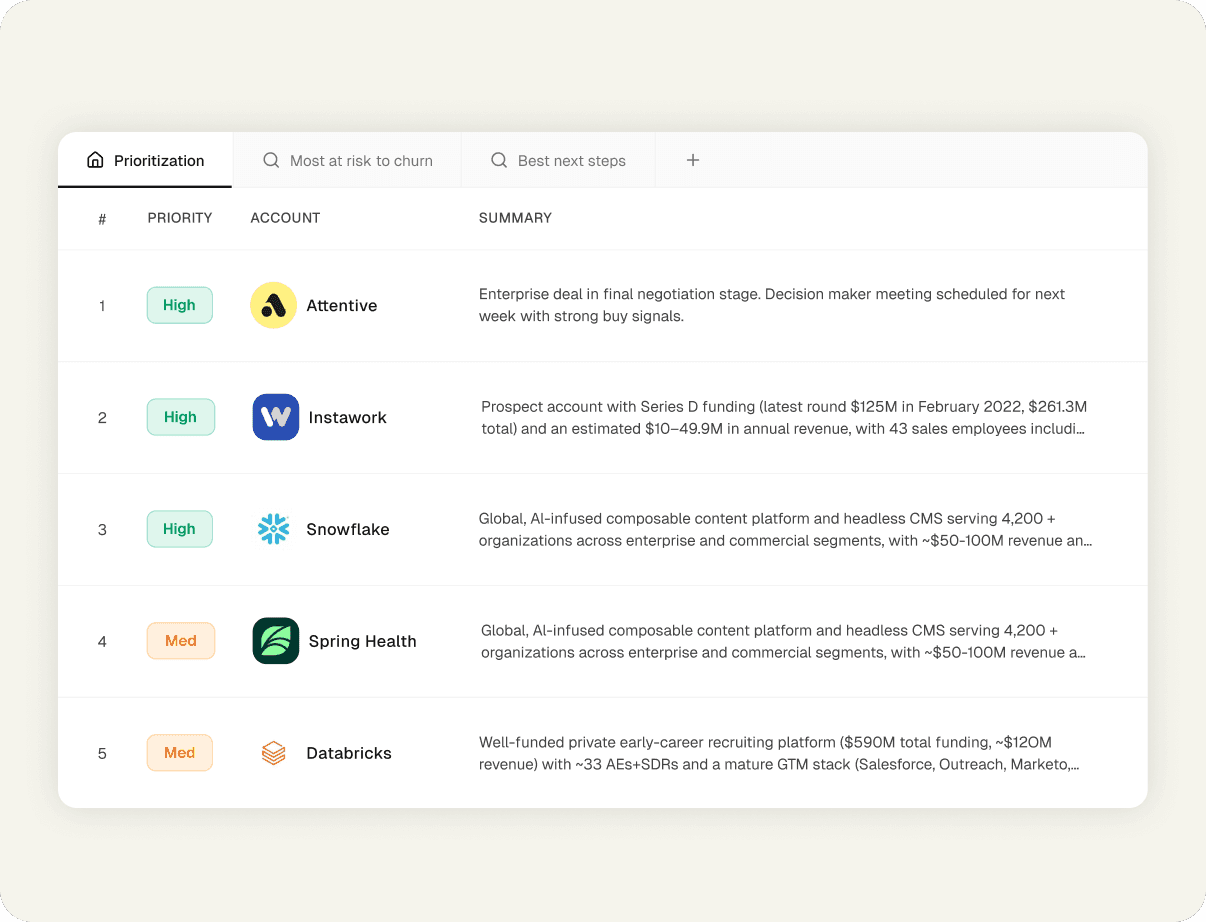Click row number 1
The height and width of the screenshot is (922, 1206).
point(102,306)
